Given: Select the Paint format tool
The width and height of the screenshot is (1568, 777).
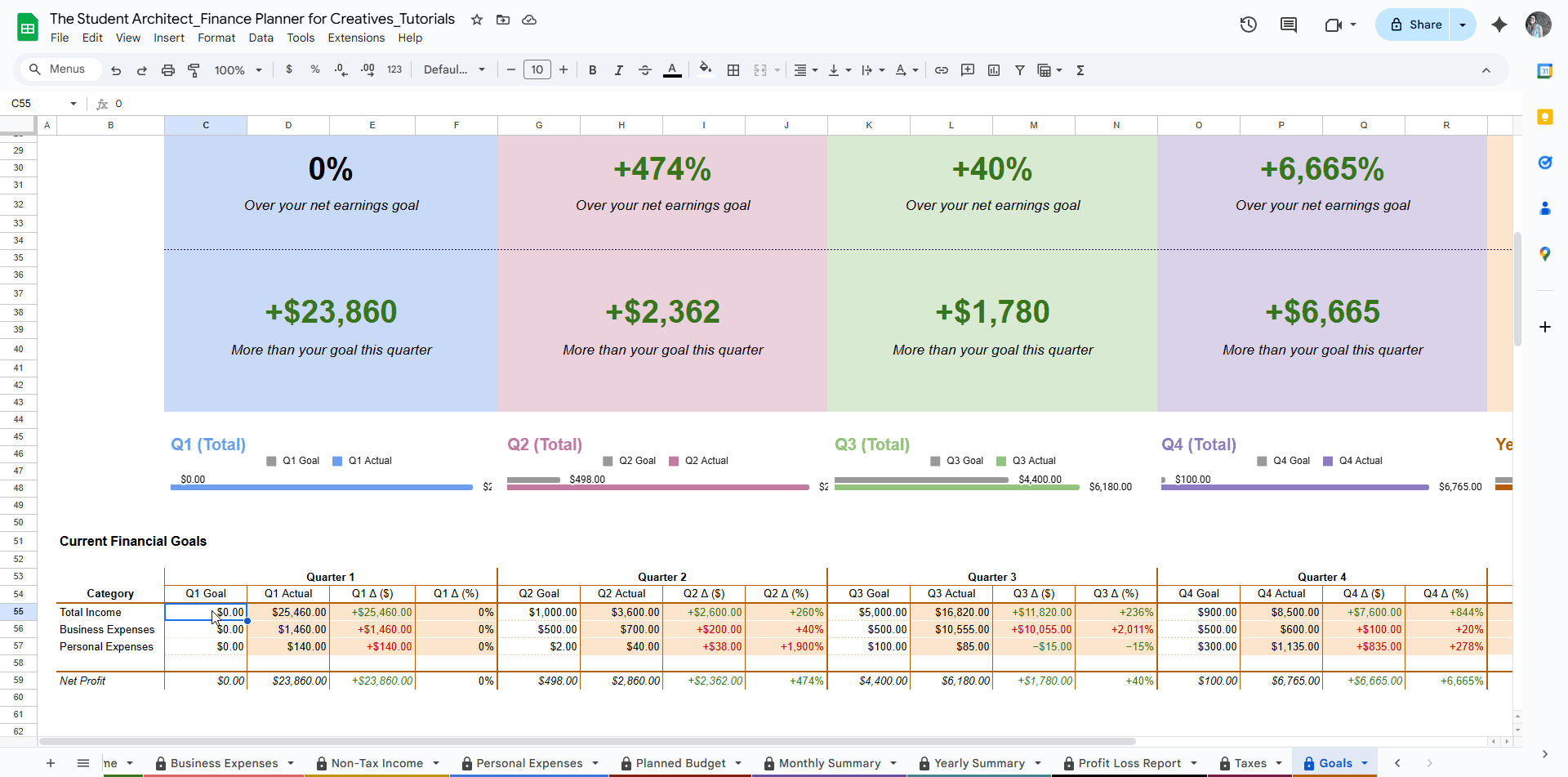Looking at the screenshot, I should [194, 70].
